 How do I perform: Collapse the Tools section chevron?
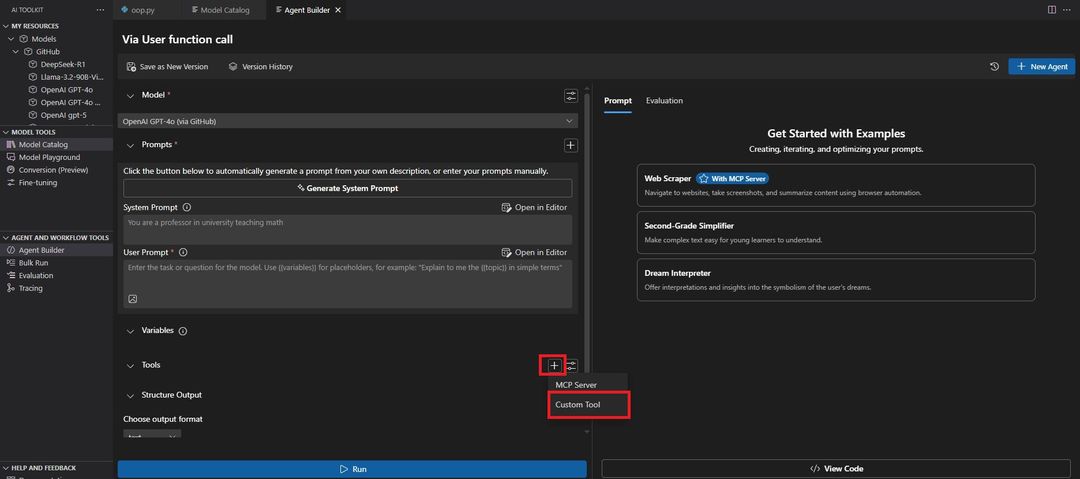point(130,365)
